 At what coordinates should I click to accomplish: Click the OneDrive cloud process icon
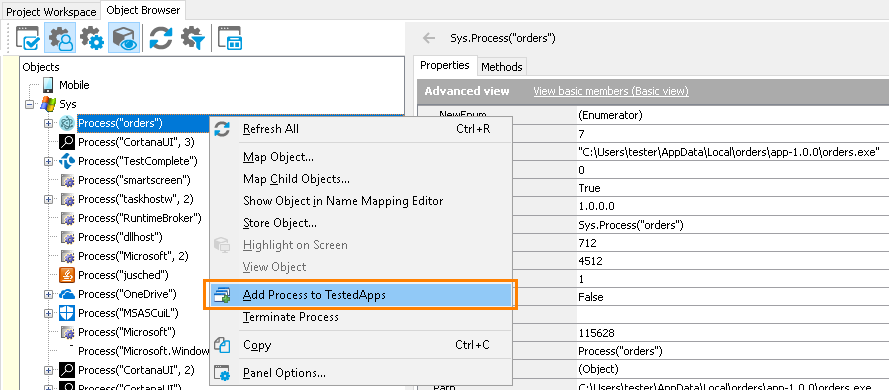(x=67, y=294)
